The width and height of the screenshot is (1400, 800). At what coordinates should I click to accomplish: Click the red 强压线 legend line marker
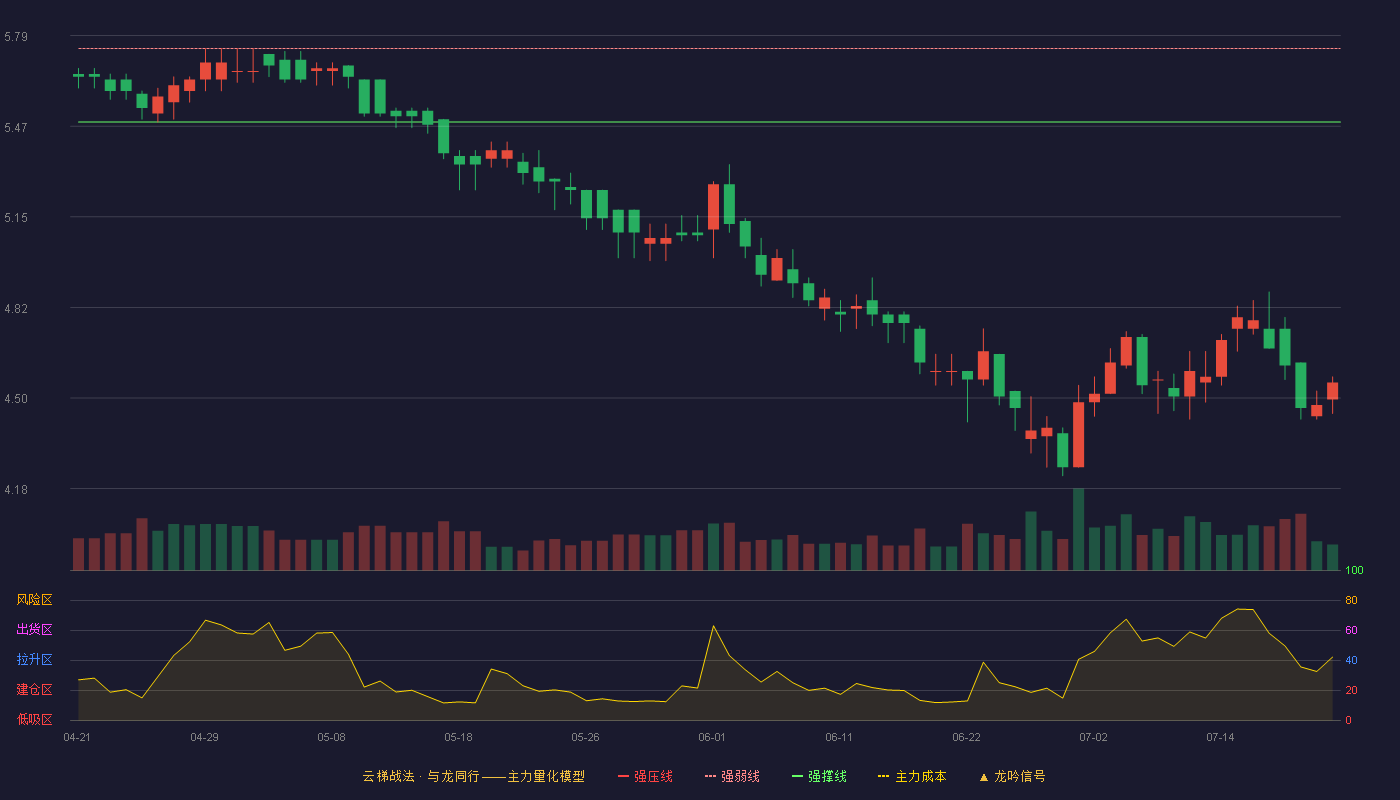[624, 776]
